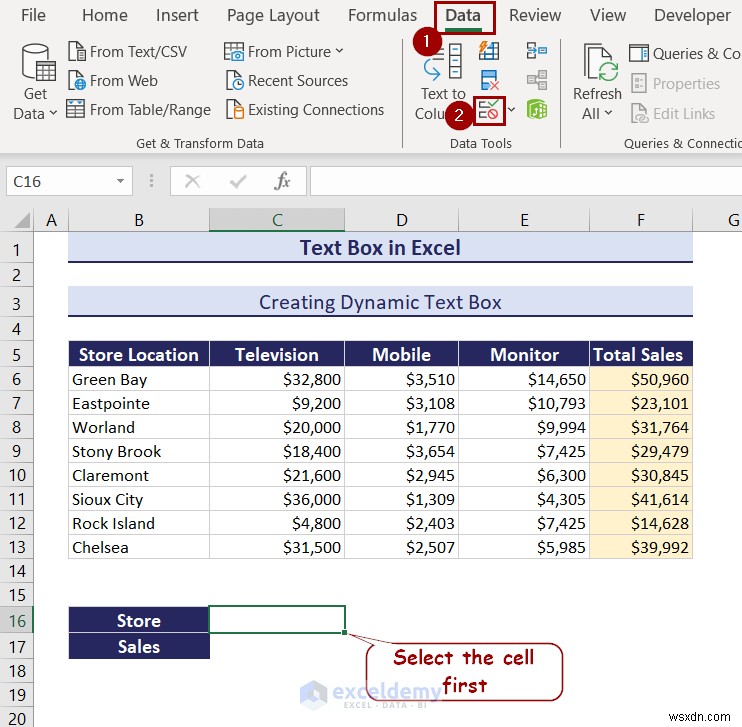The height and width of the screenshot is (727, 742).
Task: Click the Relationships icon
Action: [537, 80]
